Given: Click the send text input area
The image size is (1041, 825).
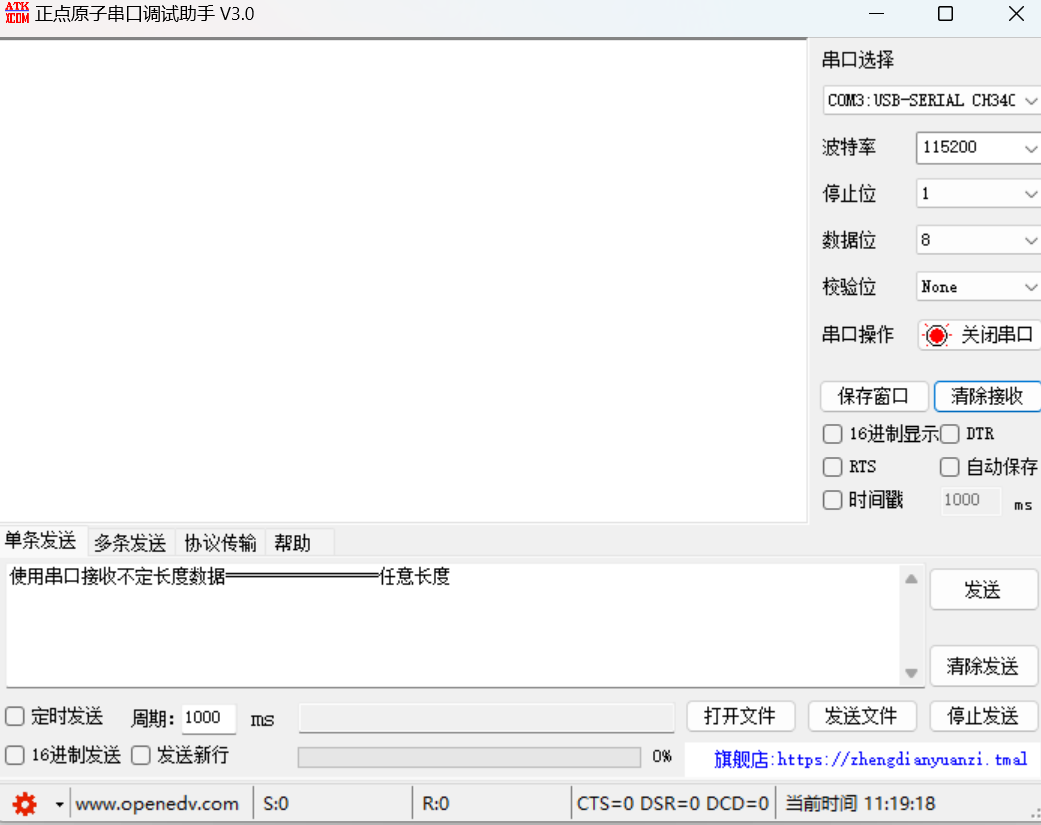Looking at the screenshot, I should [x=453, y=625].
